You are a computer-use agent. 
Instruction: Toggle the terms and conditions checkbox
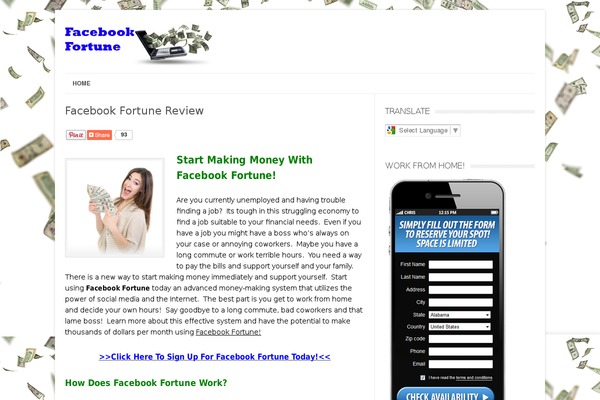(x=422, y=377)
